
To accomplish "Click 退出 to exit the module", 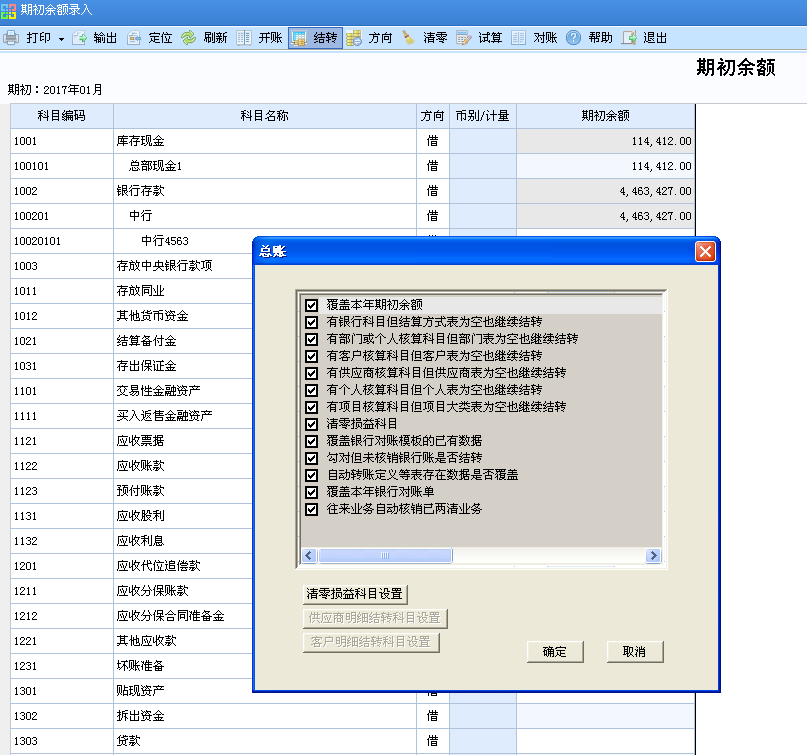I will (x=642, y=37).
